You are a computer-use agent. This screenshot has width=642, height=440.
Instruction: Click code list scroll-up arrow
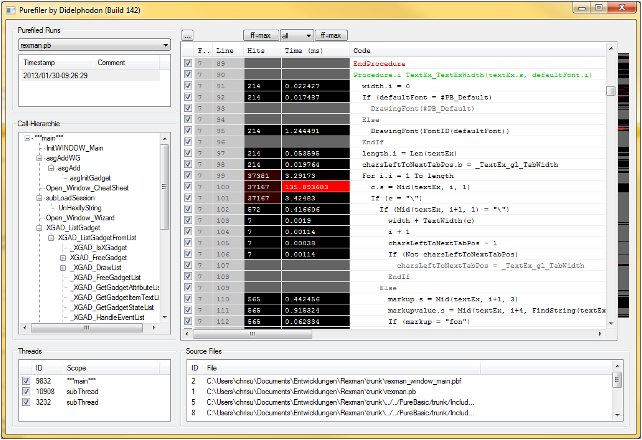610,49
